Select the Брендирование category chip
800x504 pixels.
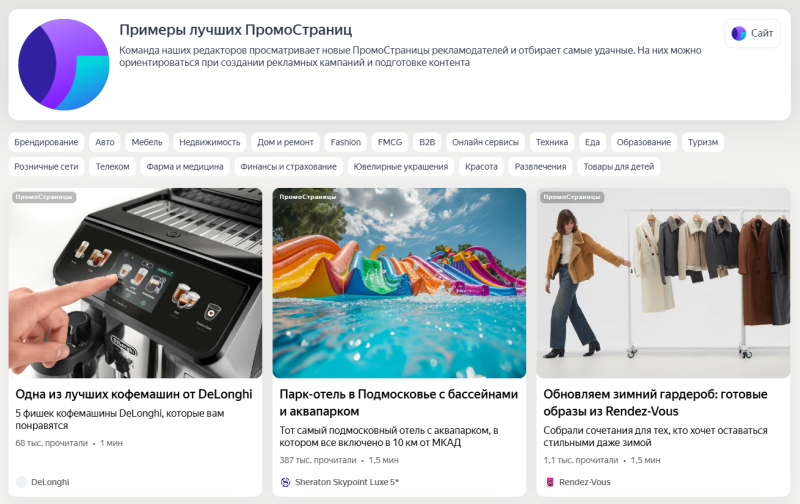pyautogui.click(x=46, y=142)
